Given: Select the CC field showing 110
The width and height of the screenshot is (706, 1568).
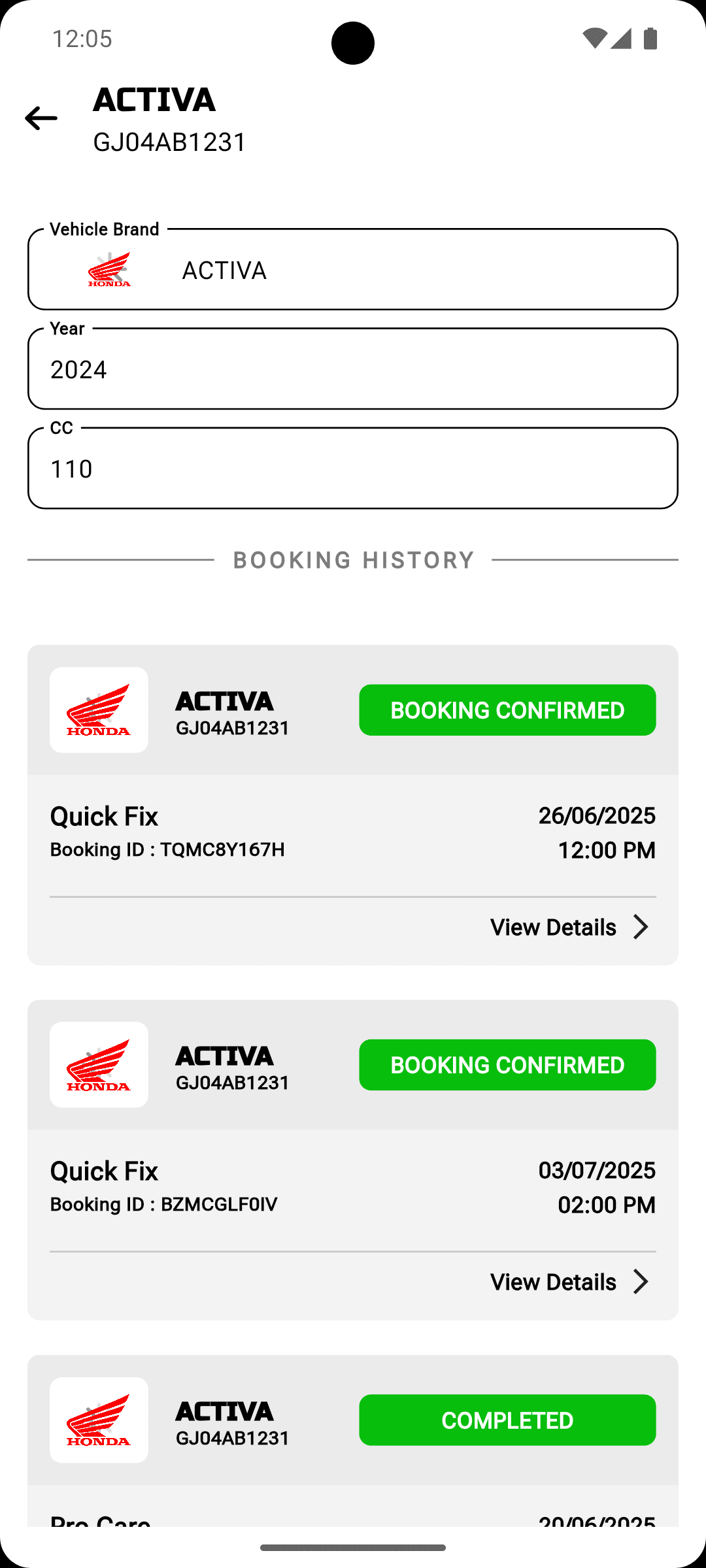Looking at the screenshot, I should [x=353, y=468].
